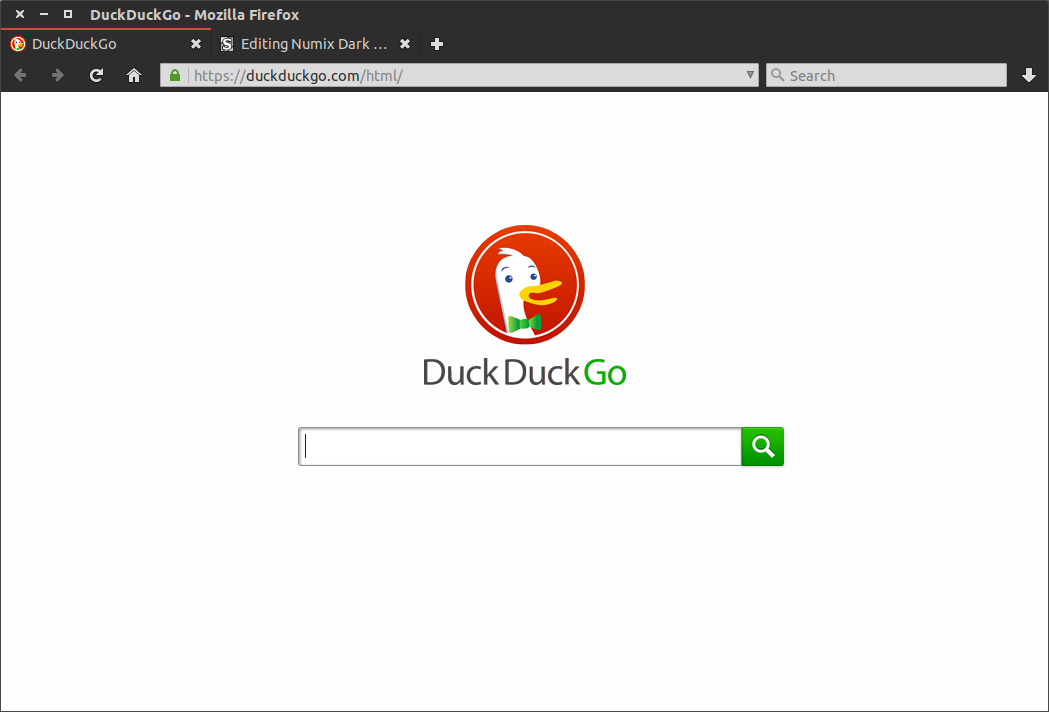
Task: Open the padlock security icon in address bar
Action: (x=174, y=75)
